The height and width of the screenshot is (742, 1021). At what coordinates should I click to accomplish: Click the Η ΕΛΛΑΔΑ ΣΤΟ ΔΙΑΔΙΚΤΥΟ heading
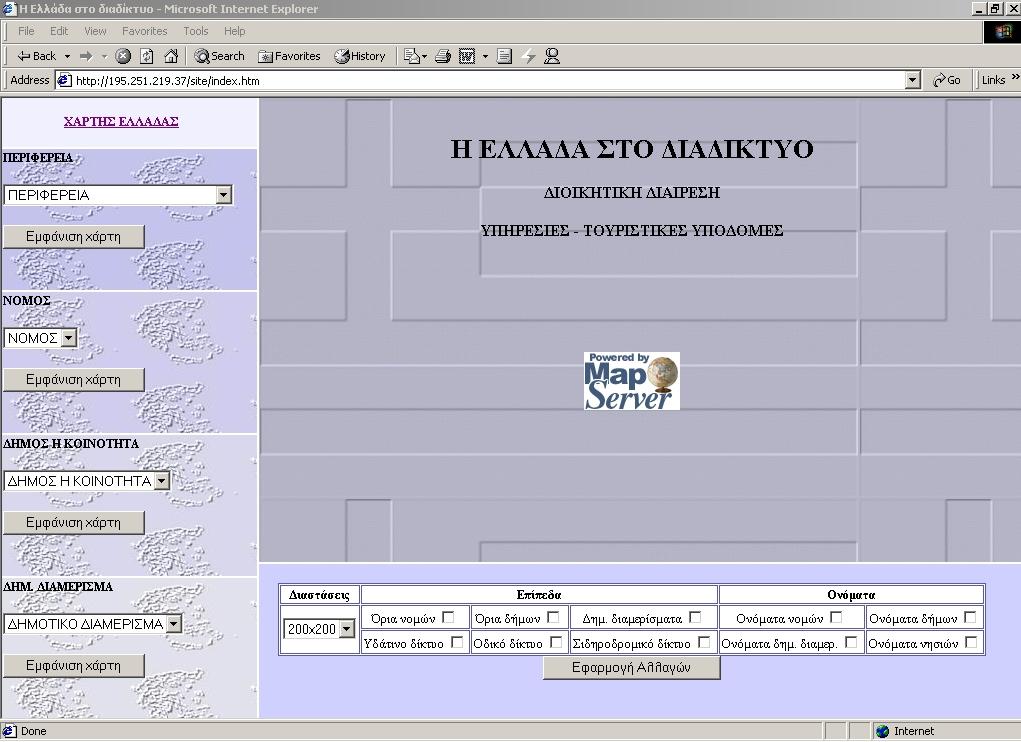(x=632, y=149)
